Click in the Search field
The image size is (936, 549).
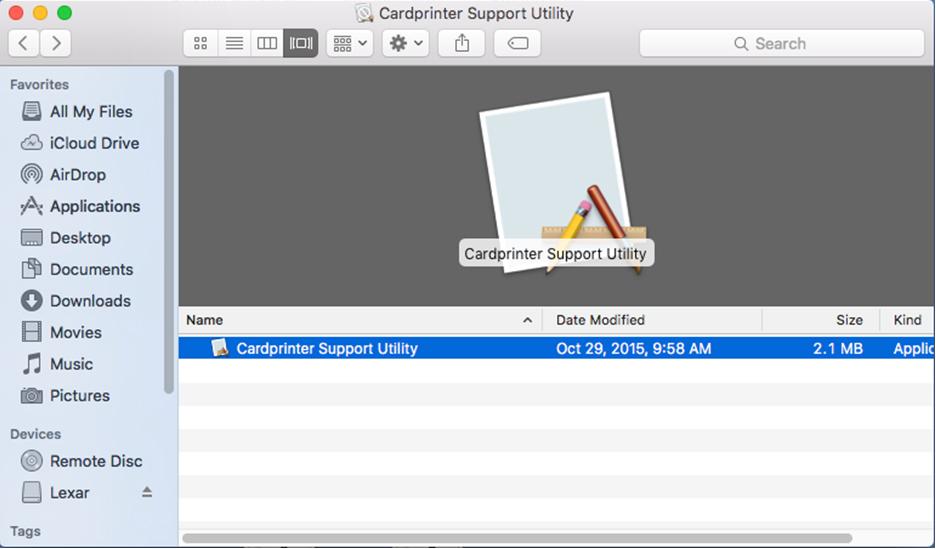(x=781, y=43)
